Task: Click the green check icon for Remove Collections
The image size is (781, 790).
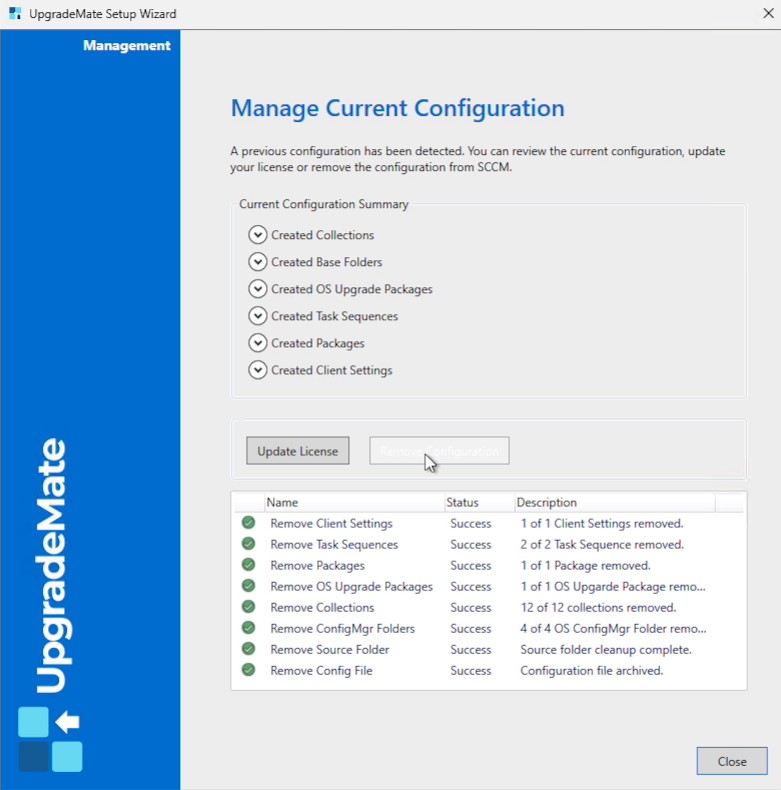Action: point(248,607)
